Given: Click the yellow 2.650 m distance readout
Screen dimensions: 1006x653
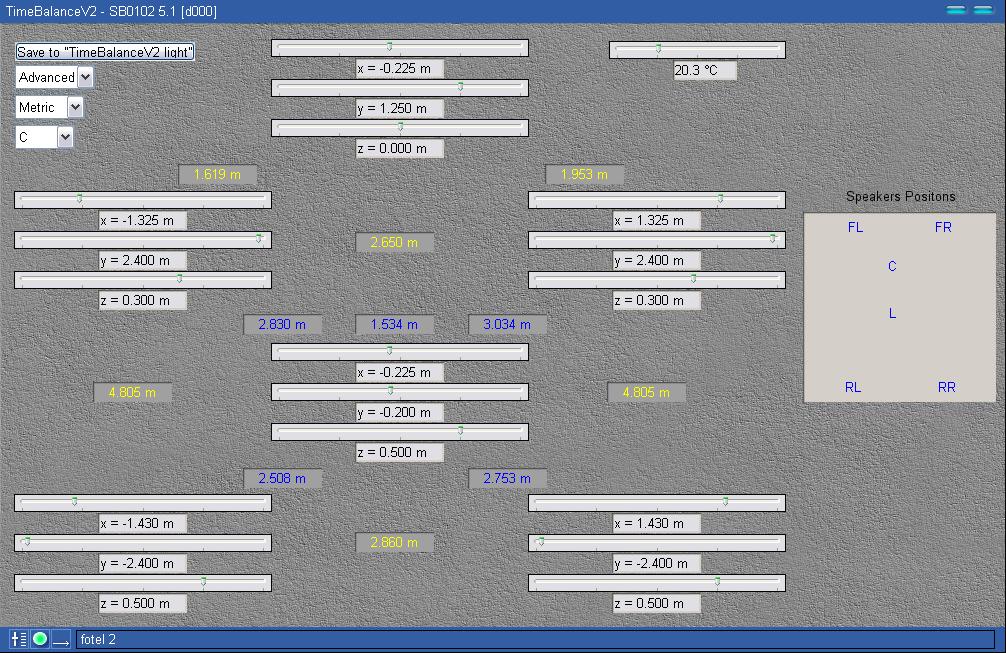Looking at the screenshot, I should click(x=394, y=242).
